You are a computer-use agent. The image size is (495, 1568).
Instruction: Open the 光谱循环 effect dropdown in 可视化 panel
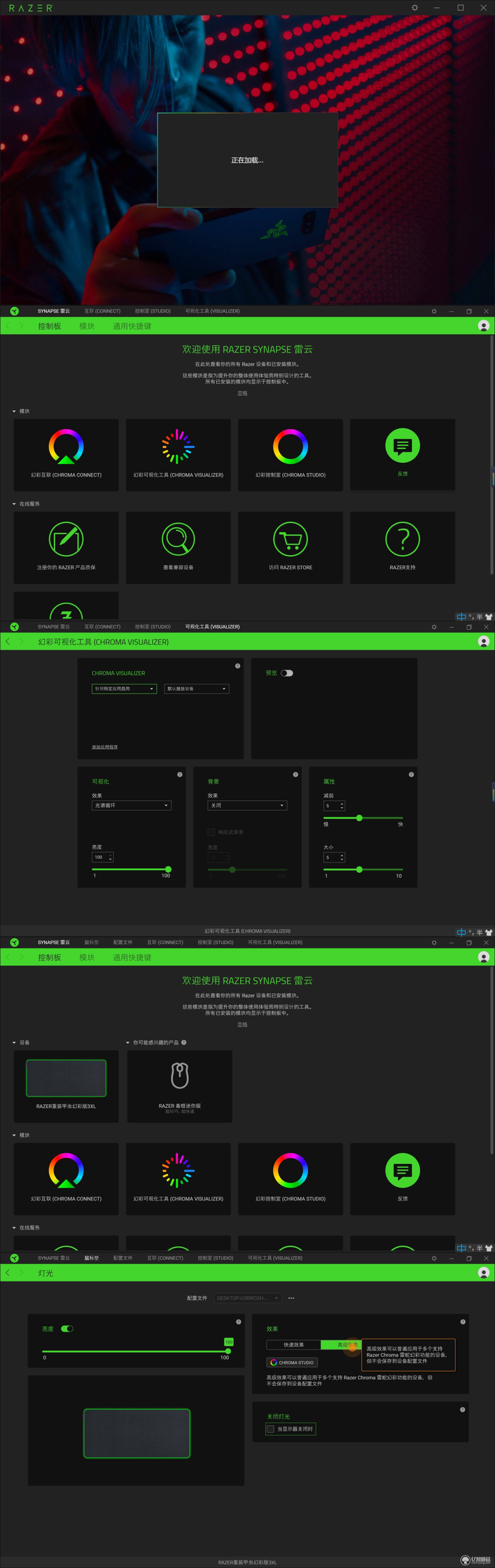coord(132,806)
